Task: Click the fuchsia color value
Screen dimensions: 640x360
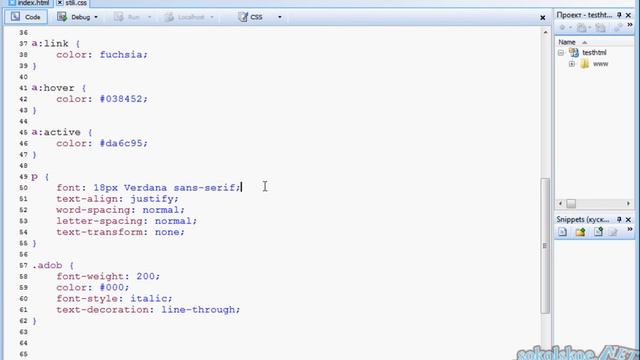Action: click(x=121, y=55)
